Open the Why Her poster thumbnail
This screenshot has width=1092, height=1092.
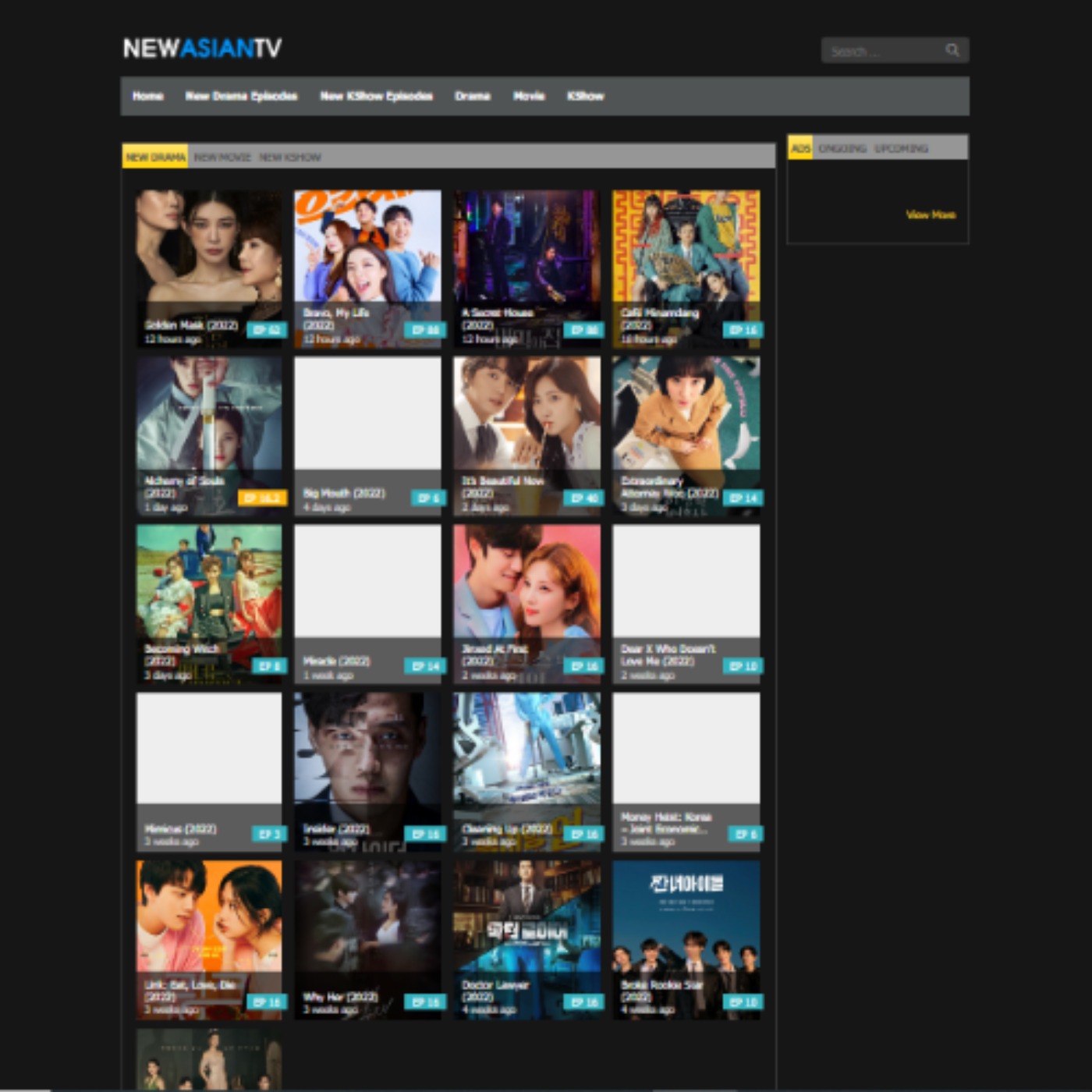pos(367,940)
